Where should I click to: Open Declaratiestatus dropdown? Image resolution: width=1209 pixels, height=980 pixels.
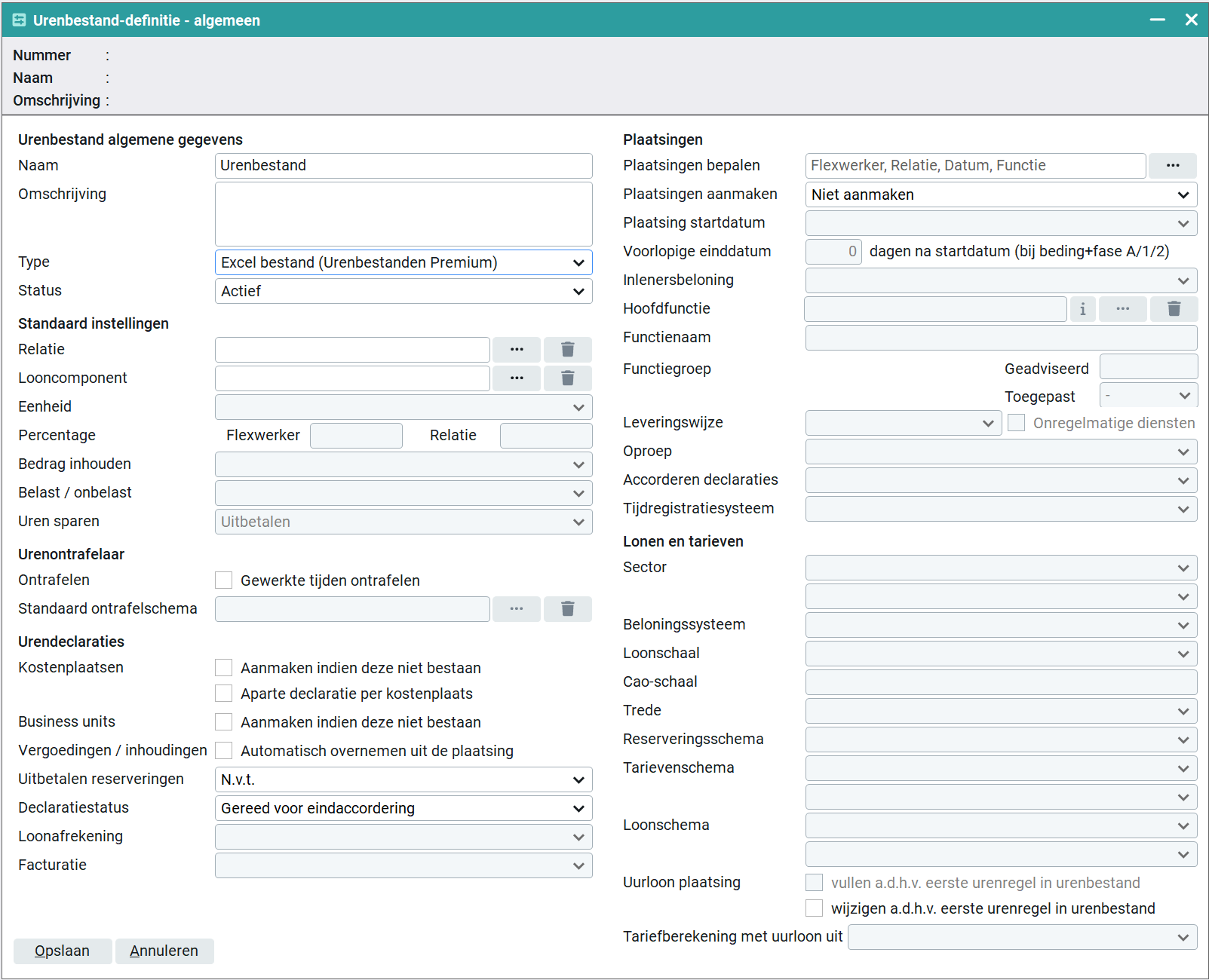(x=404, y=808)
